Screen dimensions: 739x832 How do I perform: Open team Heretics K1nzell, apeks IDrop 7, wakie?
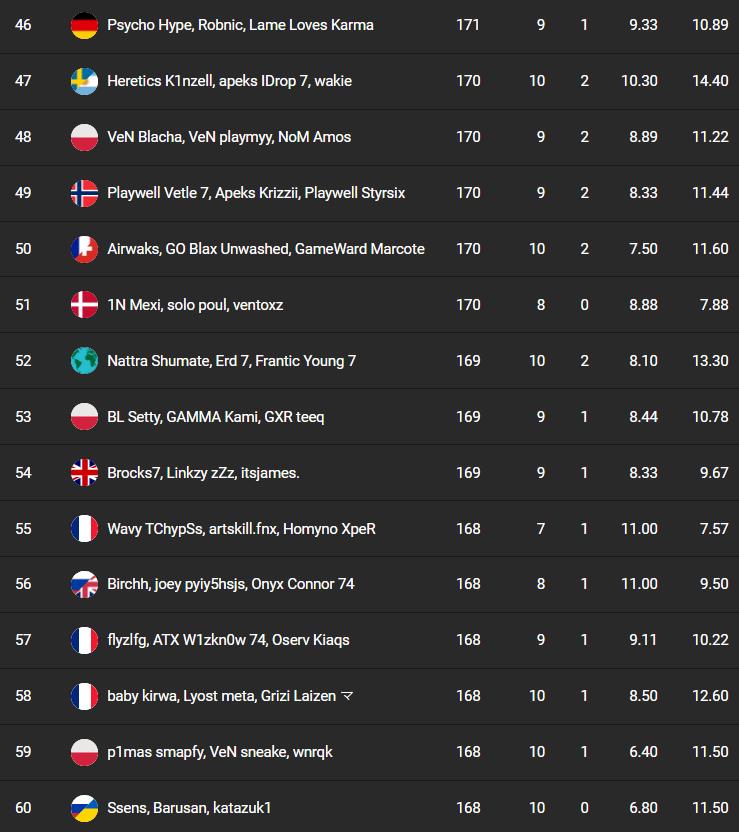coord(229,81)
